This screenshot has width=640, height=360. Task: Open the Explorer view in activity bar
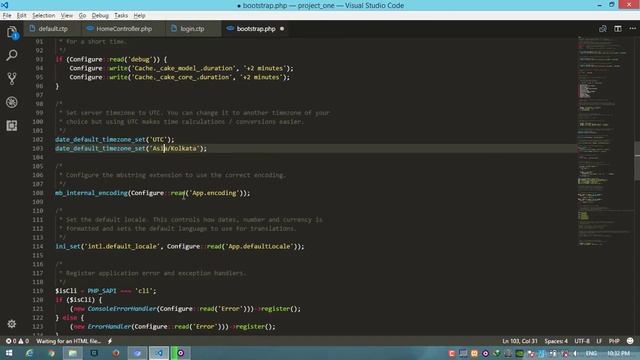(x=12, y=32)
